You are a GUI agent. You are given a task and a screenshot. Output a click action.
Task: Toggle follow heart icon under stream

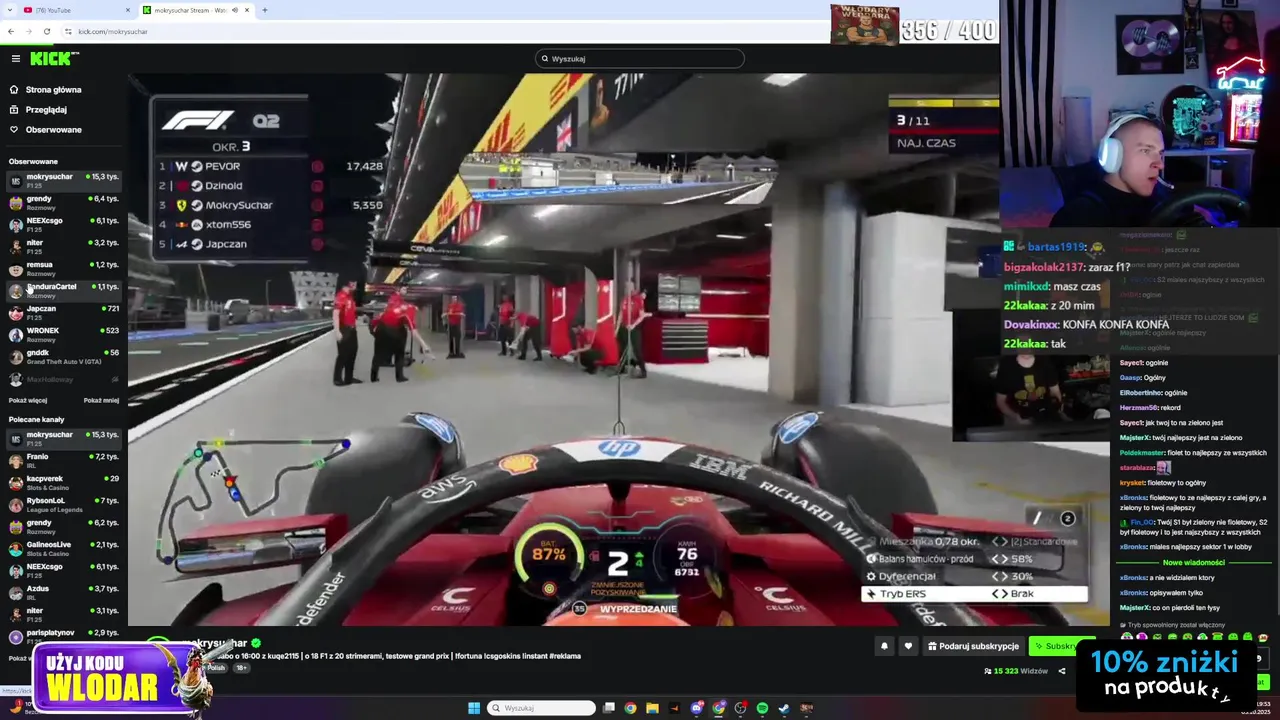[908, 646]
